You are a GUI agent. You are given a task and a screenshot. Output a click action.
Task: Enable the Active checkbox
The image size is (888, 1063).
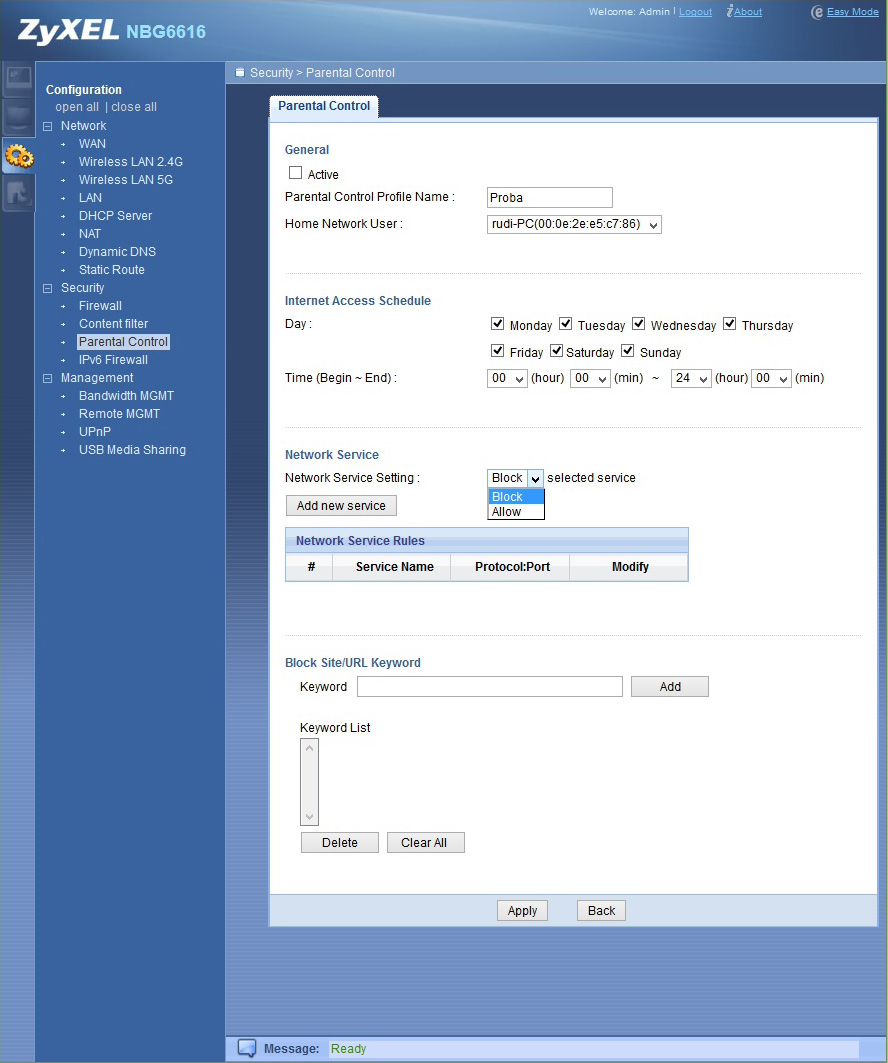[x=295, y=173]
